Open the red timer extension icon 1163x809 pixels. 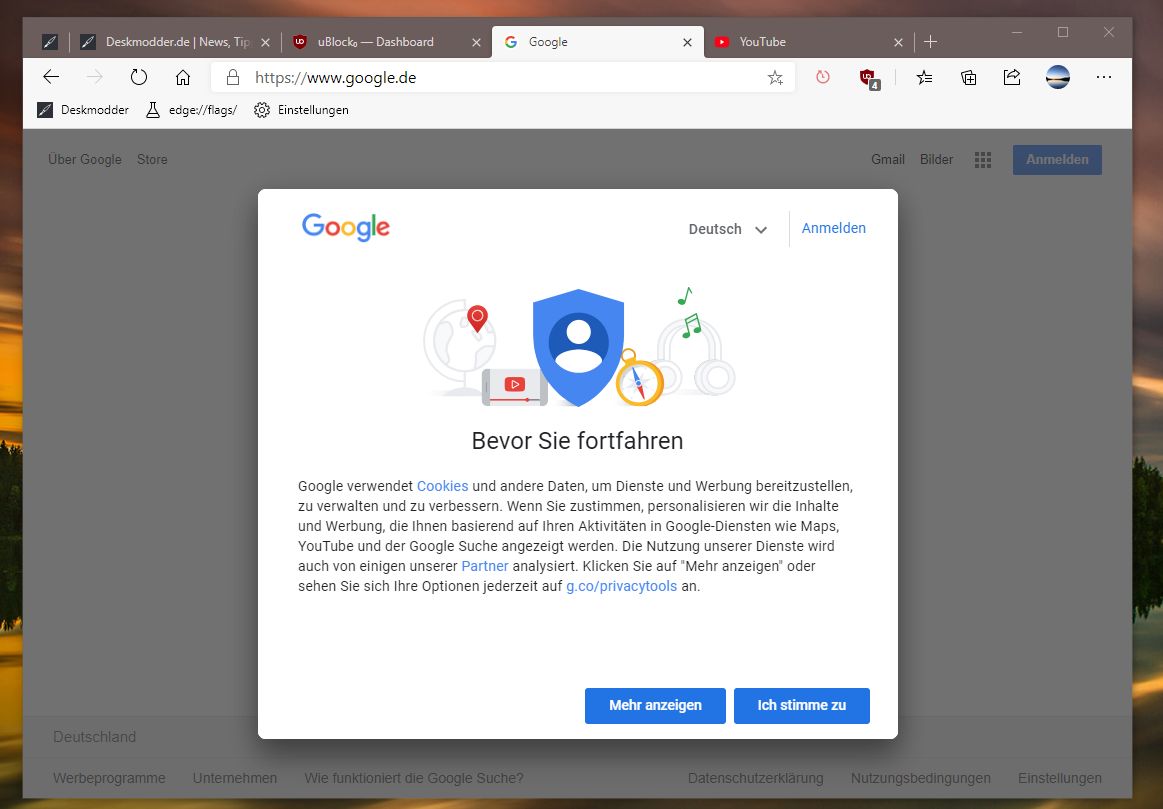pos(823,77)
